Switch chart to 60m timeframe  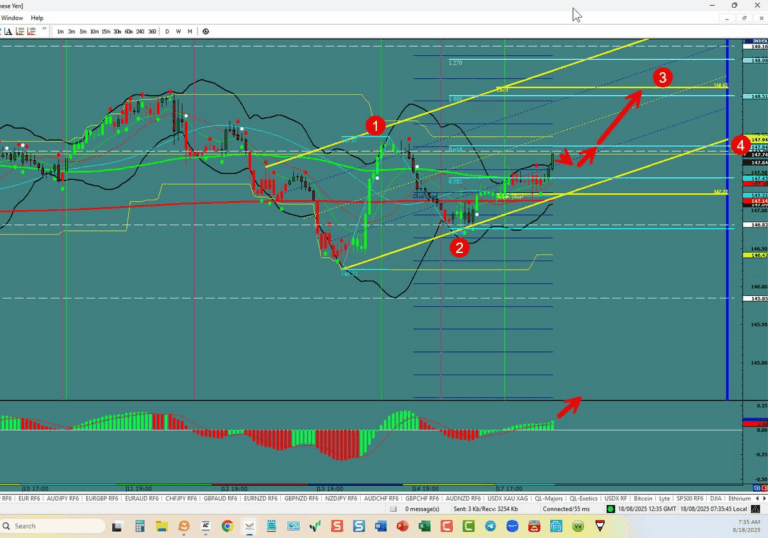pyautogui.click(x=129, y=31)
